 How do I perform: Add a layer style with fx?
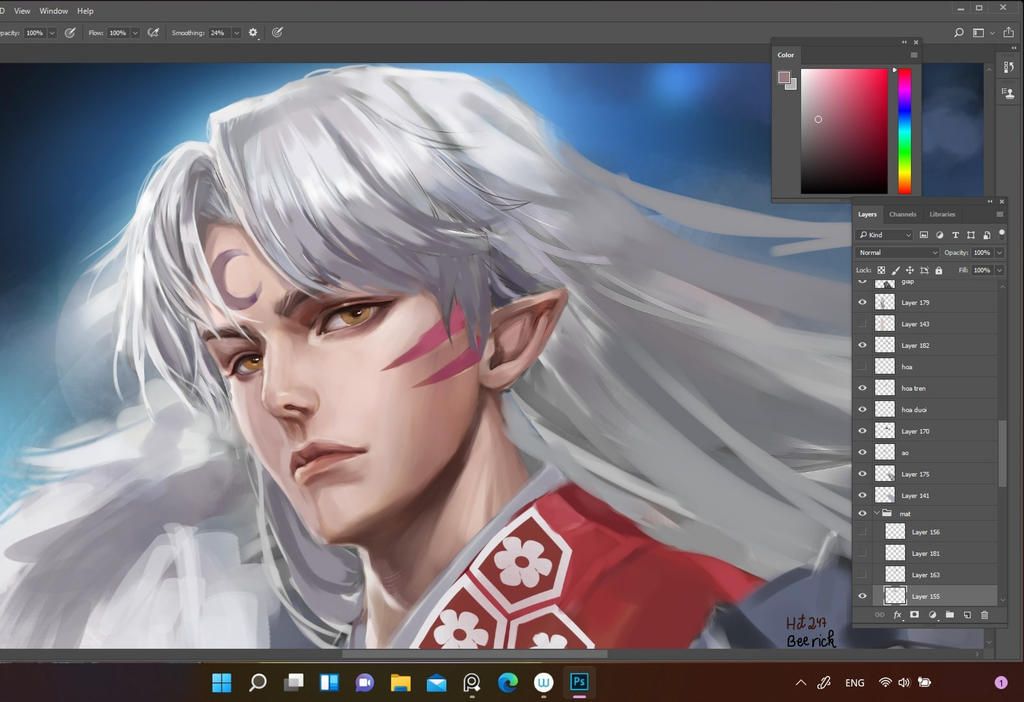tap(897, 614)
